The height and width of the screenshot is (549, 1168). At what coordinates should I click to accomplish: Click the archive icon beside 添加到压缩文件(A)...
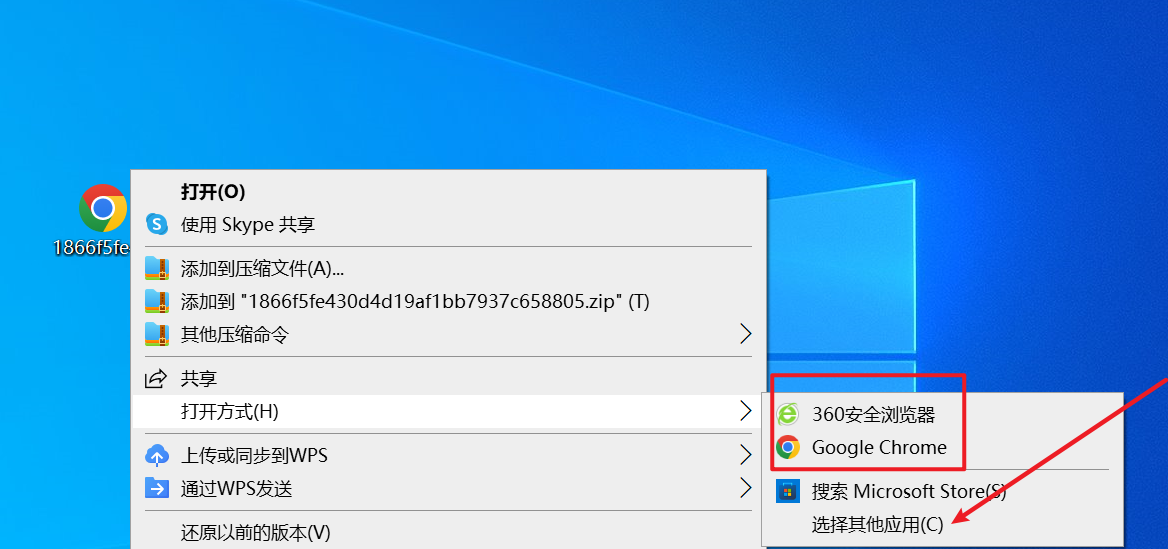pos(156,267)
